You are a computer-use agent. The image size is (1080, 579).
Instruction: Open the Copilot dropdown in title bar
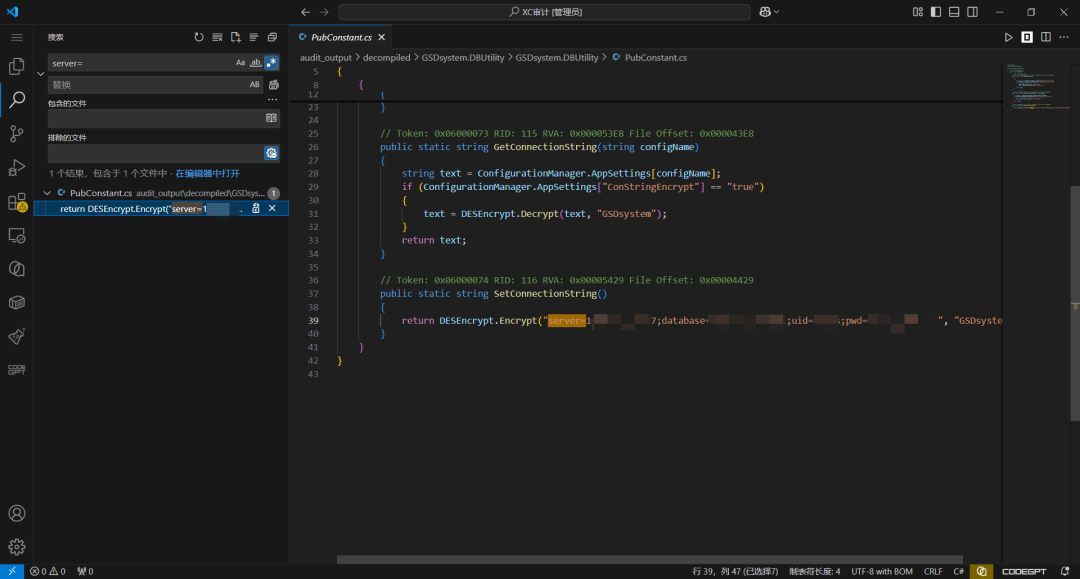tap(769, 12)
